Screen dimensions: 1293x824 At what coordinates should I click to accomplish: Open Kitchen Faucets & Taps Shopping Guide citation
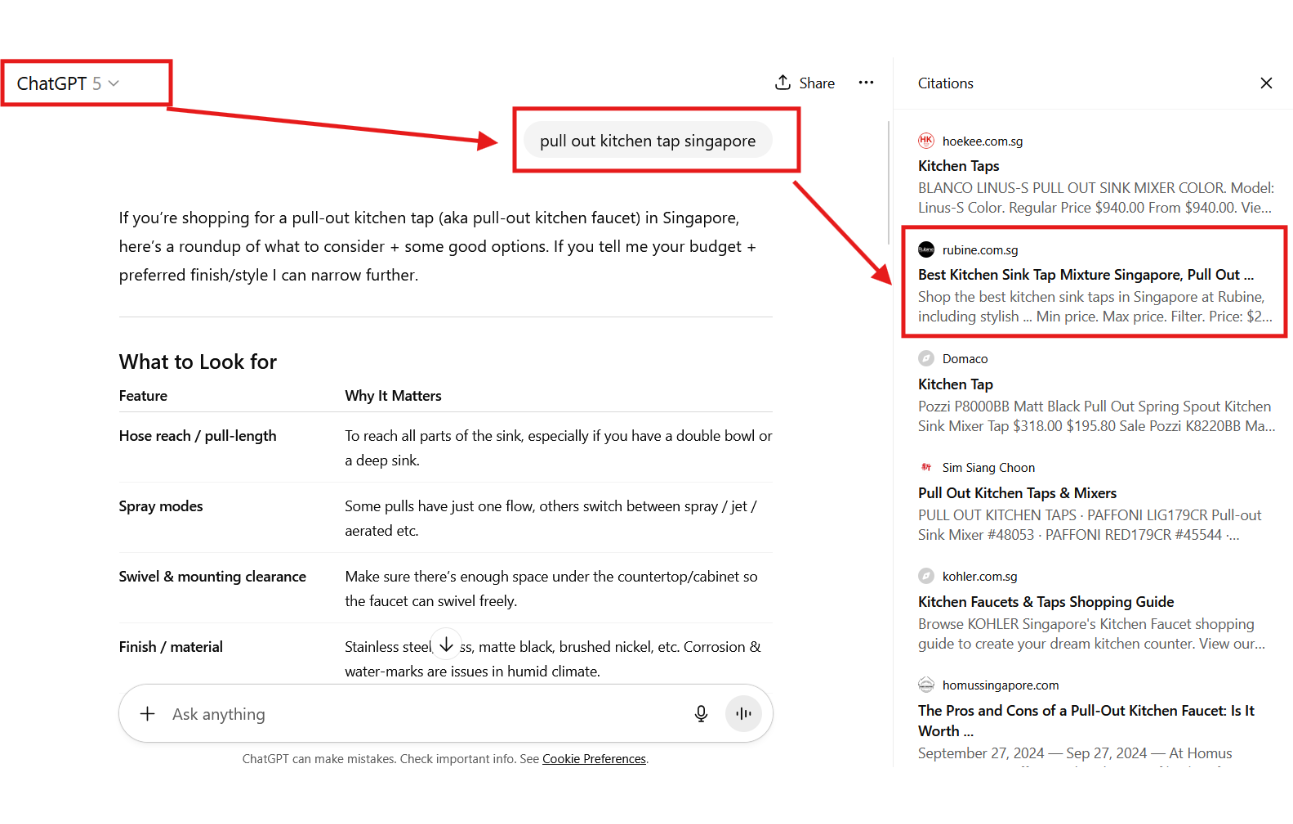point(1046,602)
